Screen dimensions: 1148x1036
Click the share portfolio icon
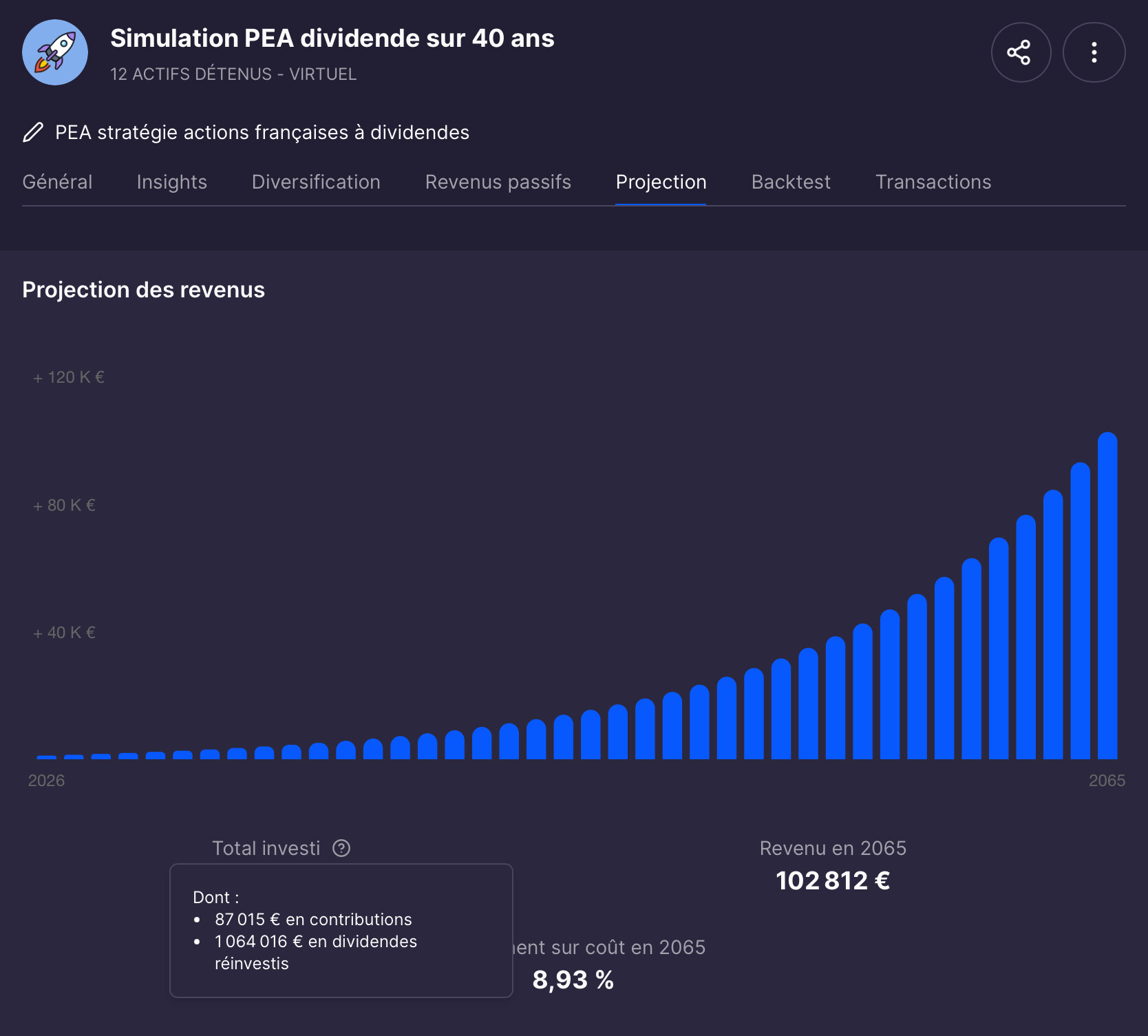1020,52
